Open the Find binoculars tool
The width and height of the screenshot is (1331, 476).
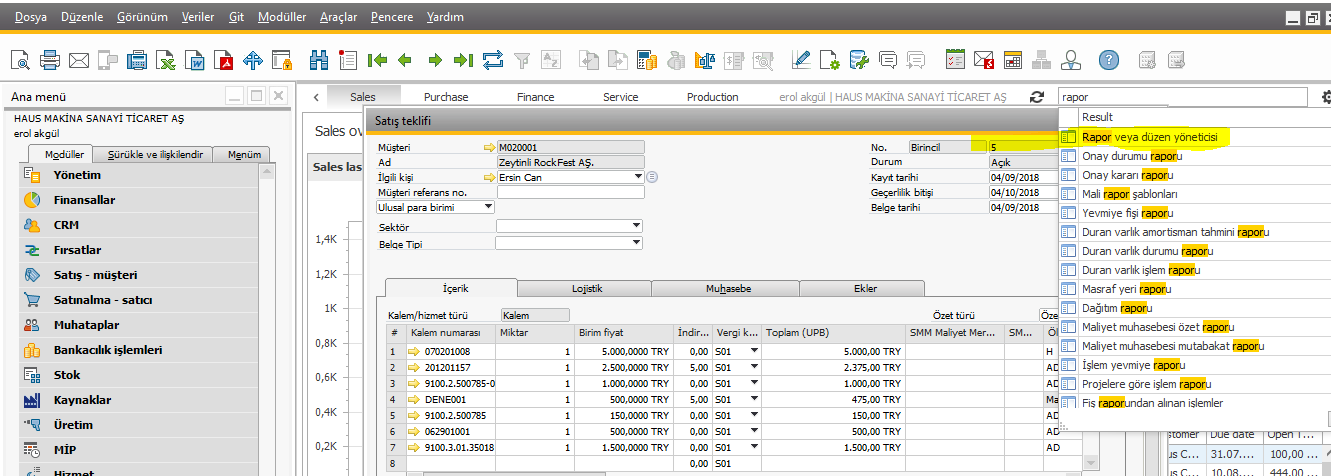point(319,61)
